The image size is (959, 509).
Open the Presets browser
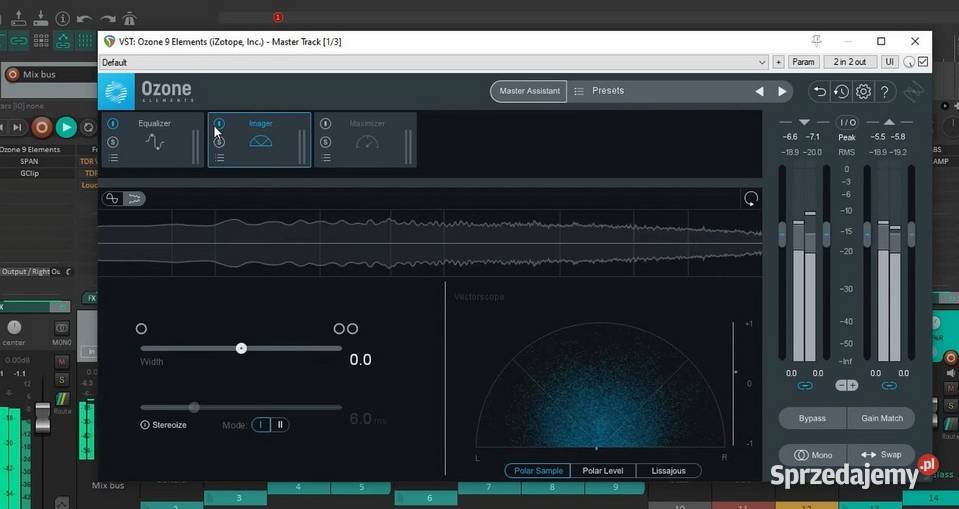[x=608, y=91]
